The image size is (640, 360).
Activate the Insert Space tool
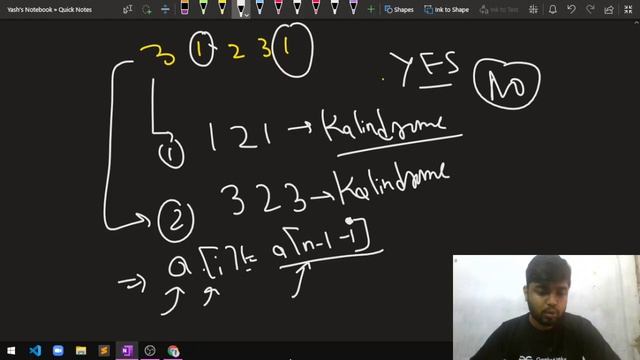(x=165, y=9)
